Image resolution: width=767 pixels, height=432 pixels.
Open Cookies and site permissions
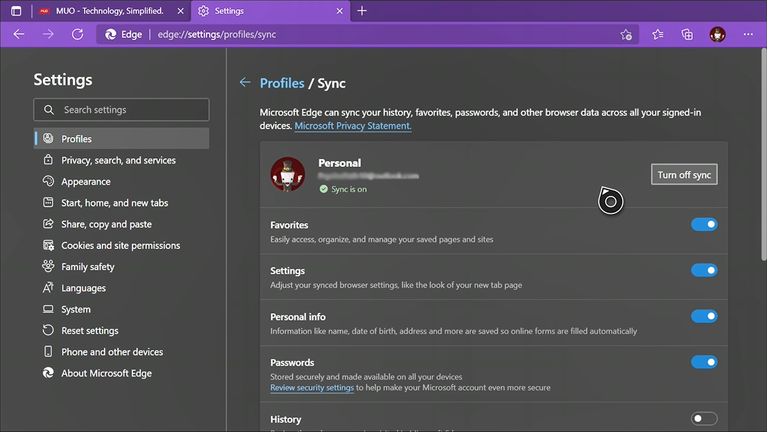click(x=121, y=245)
